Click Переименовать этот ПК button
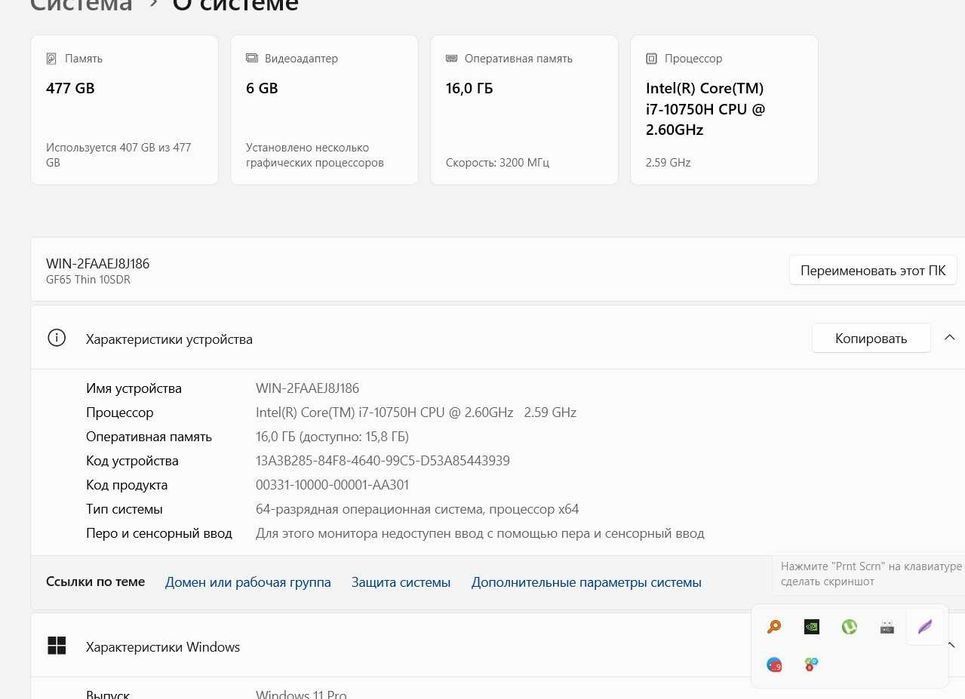The height and width of the screenshot is (699, 965). [872, 270]
